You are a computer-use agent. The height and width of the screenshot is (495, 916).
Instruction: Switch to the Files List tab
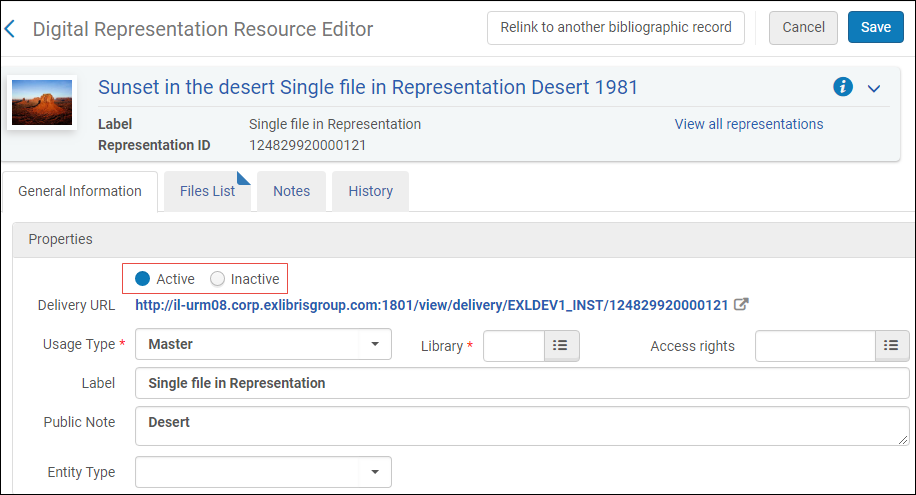(207, 191)
